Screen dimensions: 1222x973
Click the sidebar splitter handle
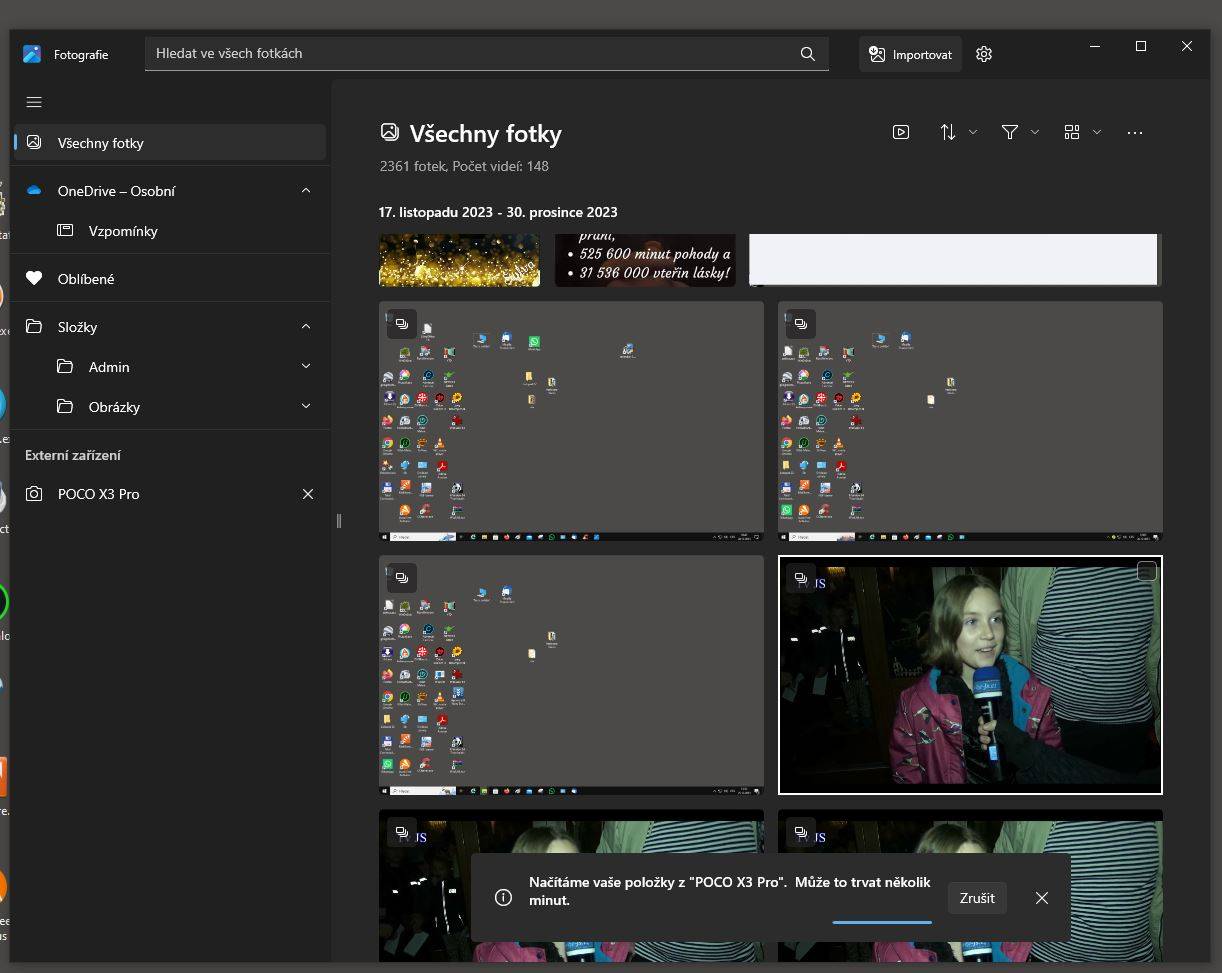coord(339,520)
